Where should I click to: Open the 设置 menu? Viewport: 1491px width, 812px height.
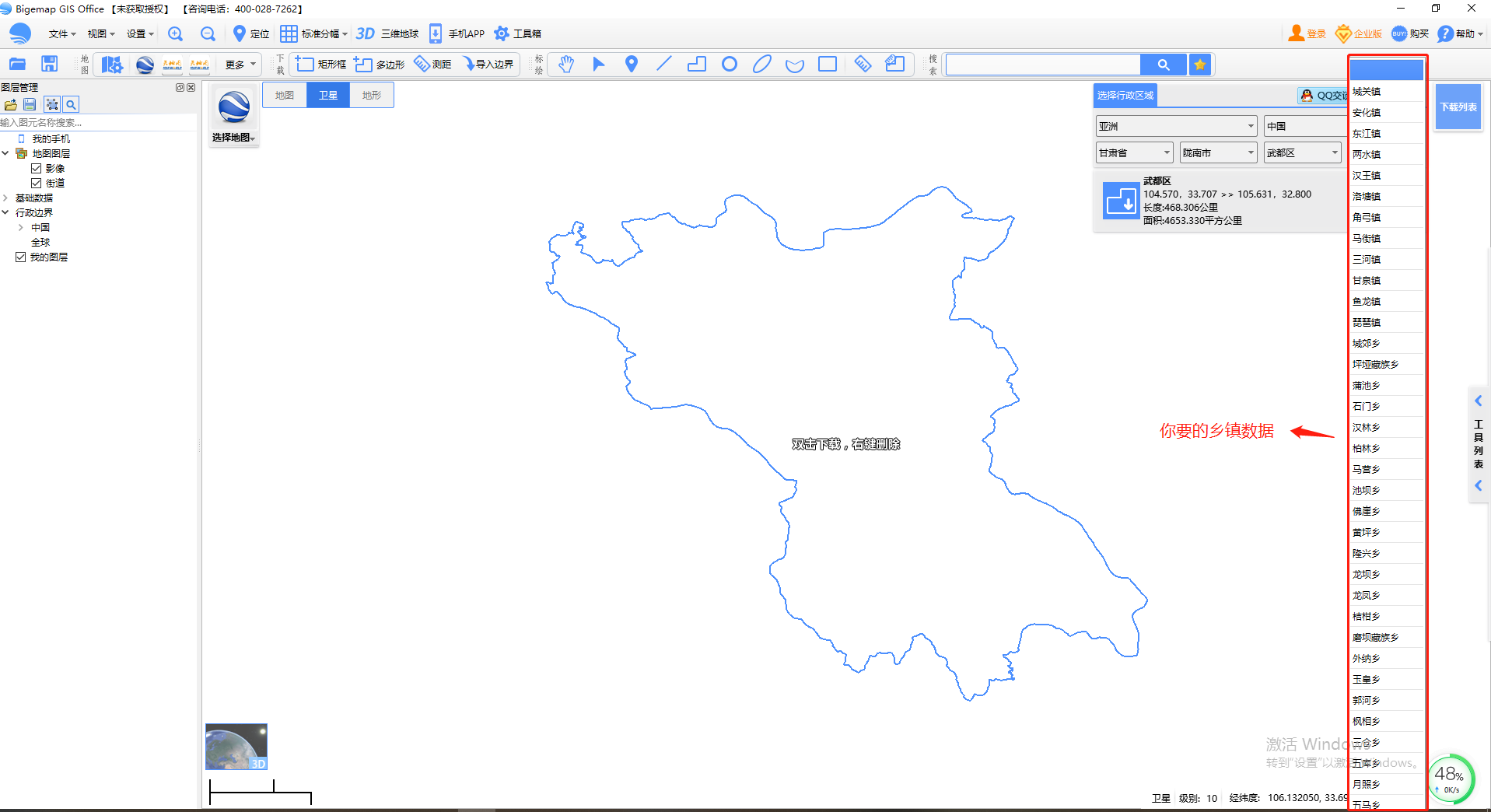click(x=140, y=33)
